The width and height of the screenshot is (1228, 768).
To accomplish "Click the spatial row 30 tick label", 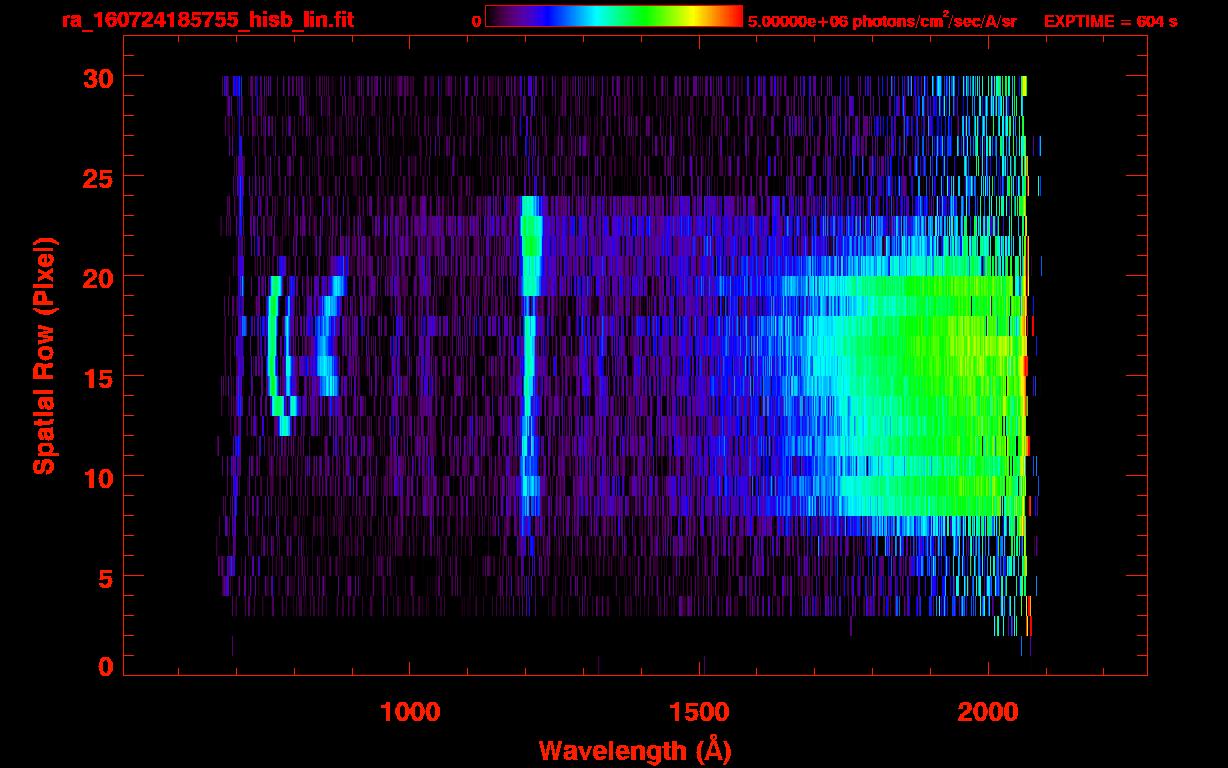I will point(98,77).
